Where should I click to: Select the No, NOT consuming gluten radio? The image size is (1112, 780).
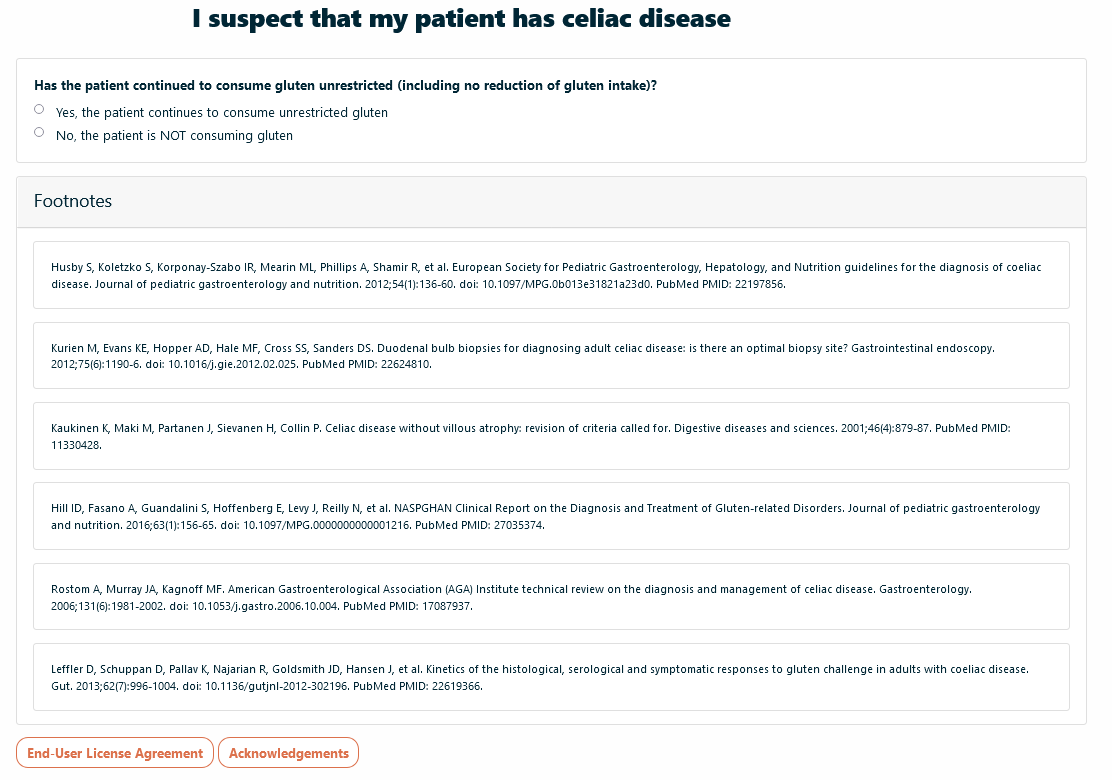pos(39,132)
